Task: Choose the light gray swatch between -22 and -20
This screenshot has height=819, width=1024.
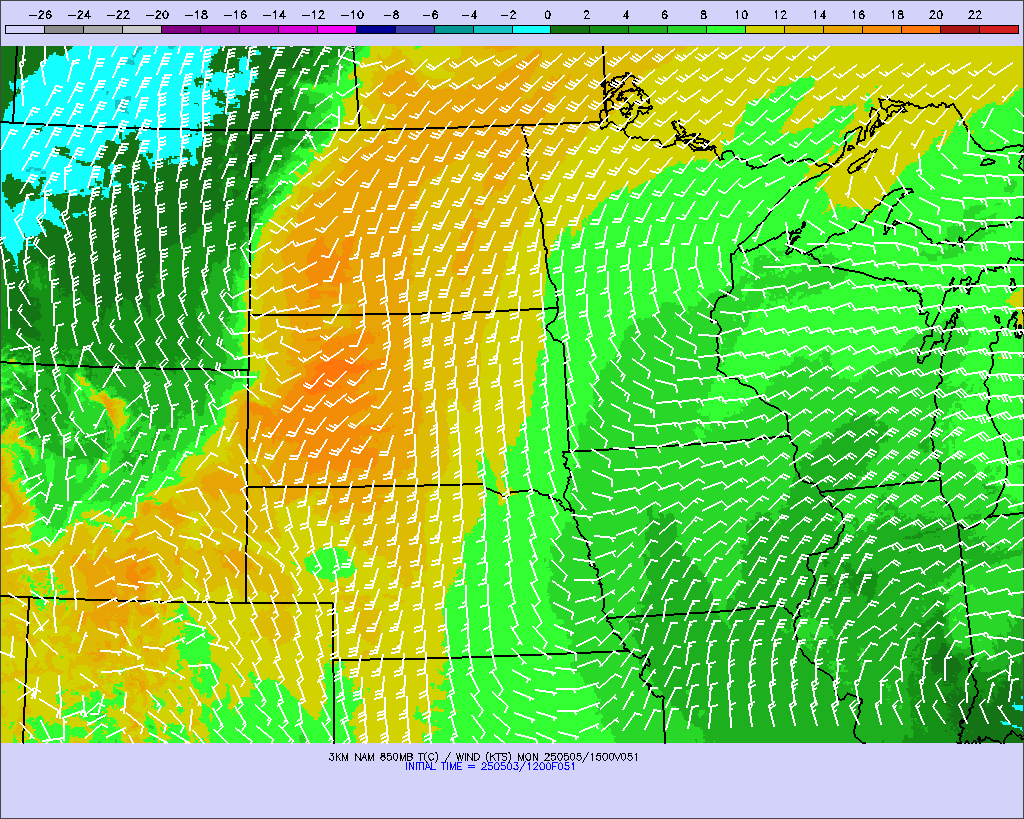Action: pos(142,29)
